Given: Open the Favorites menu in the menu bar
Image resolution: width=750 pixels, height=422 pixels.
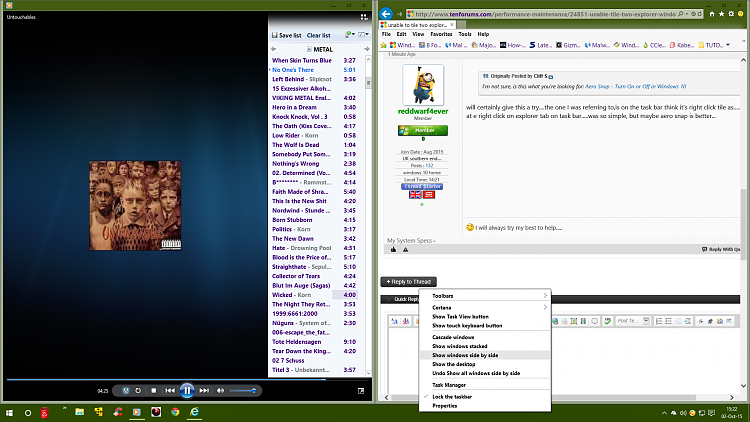Looking at the screenshot, I should (x=441, y=34).
